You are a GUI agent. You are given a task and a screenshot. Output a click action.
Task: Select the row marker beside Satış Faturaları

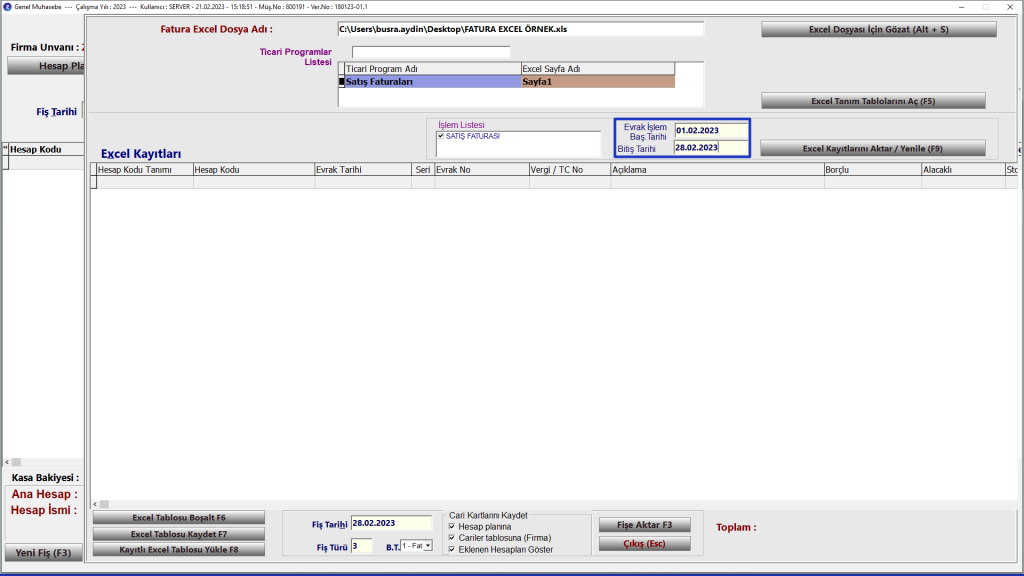click(x=341, y=82)
